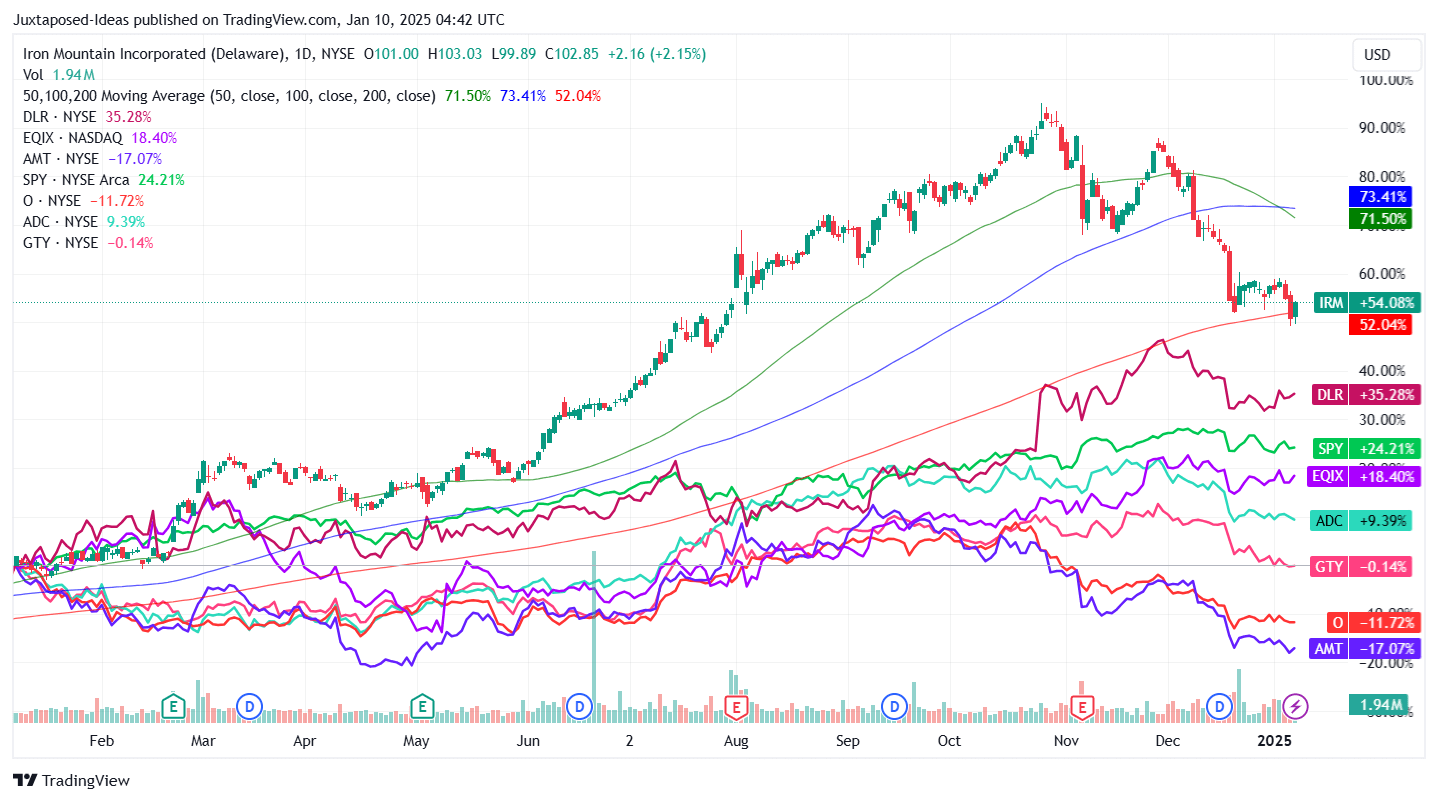This screenshot has height=802, width=1438.
Task: Click the Feb label on the time axis
Action: 102,741
